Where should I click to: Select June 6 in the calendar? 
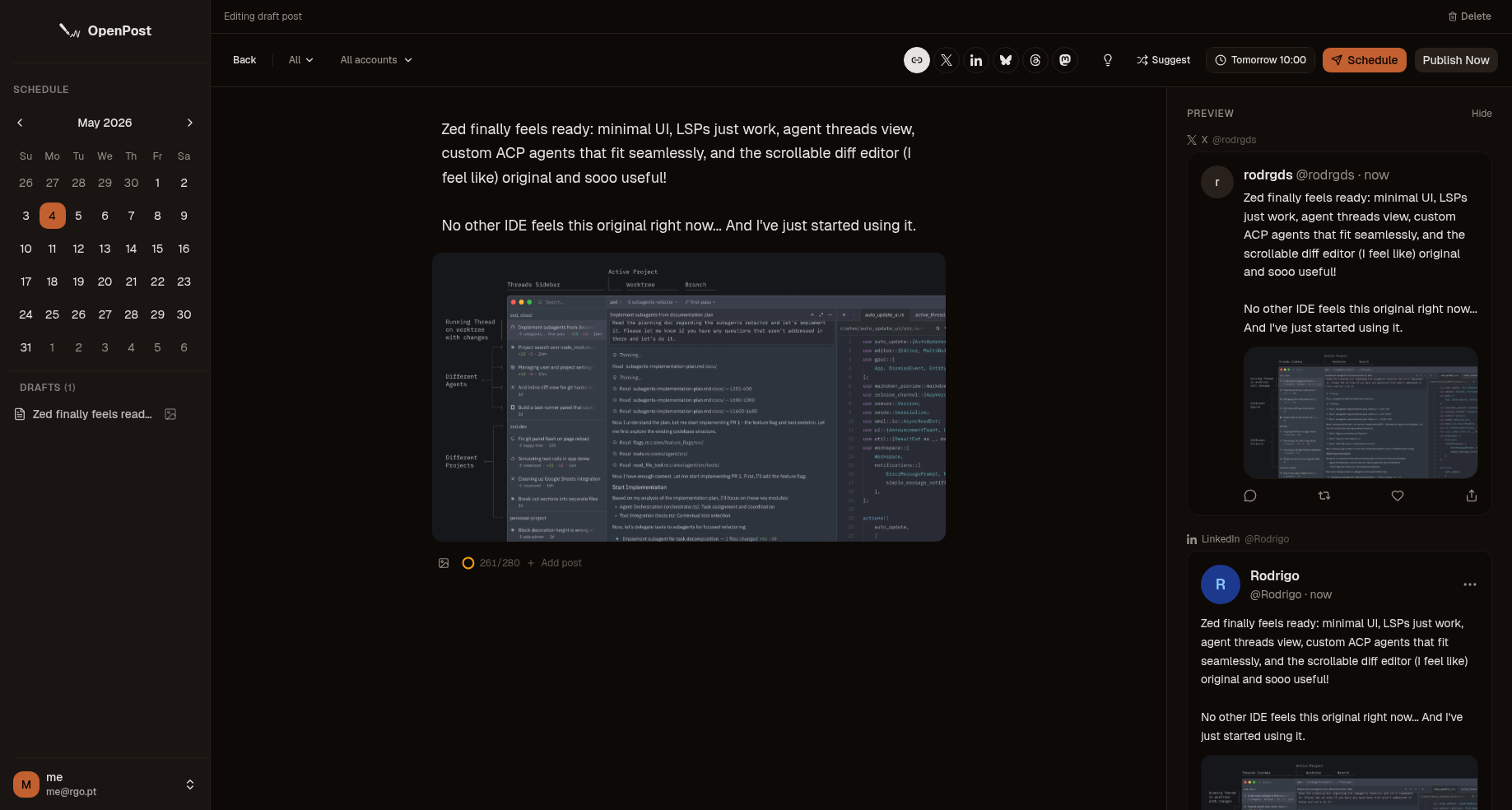point(184,347)
